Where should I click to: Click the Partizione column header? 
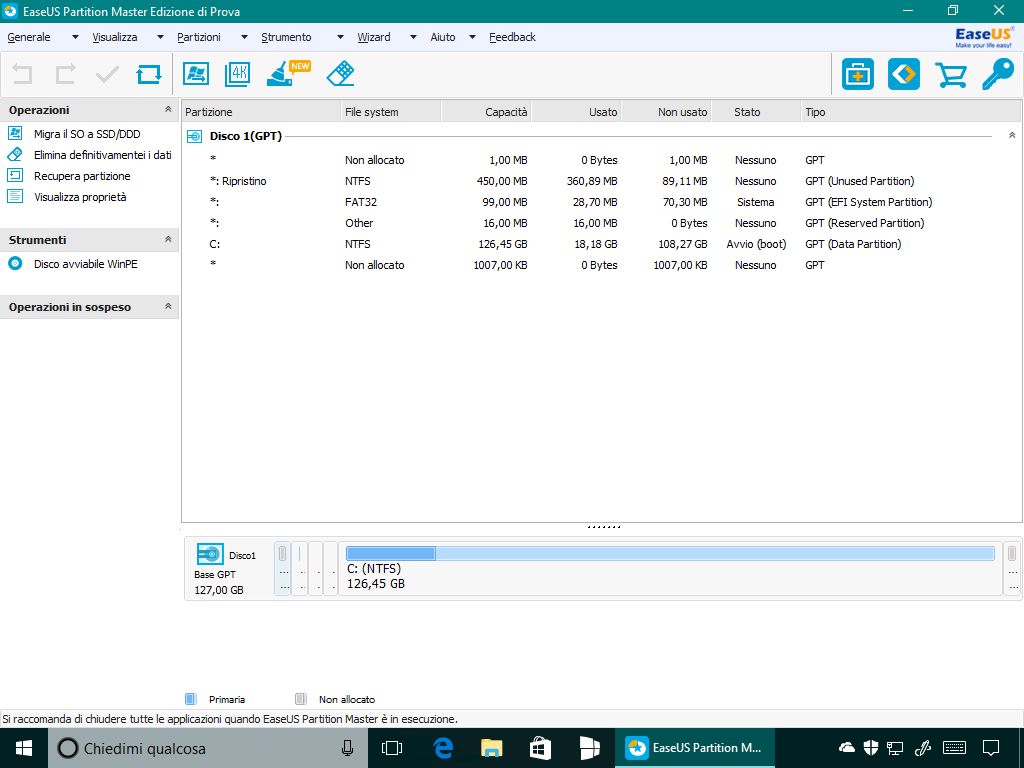point(261,112)
